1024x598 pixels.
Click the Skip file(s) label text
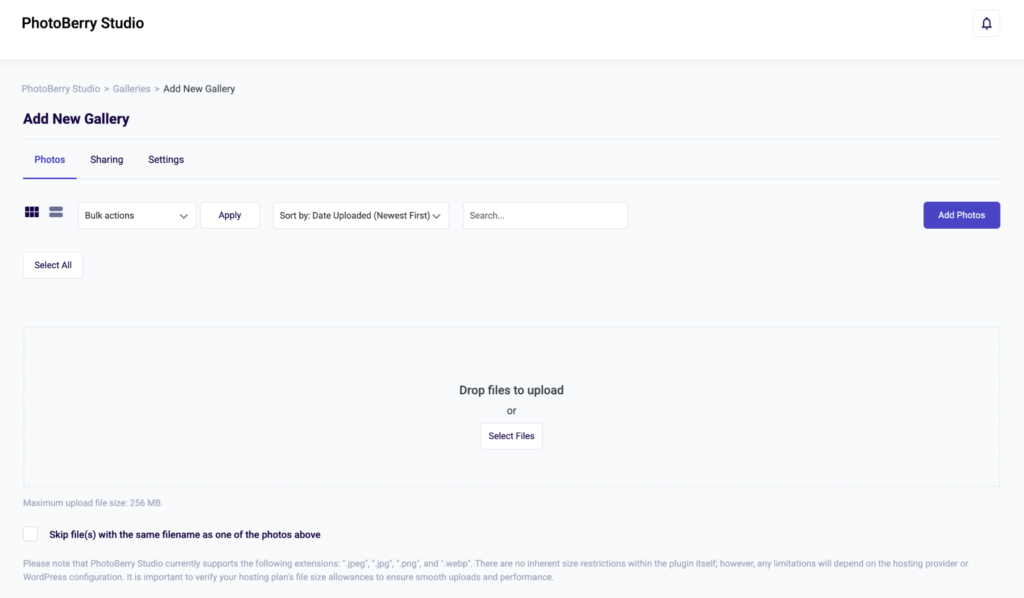point(185,535)
